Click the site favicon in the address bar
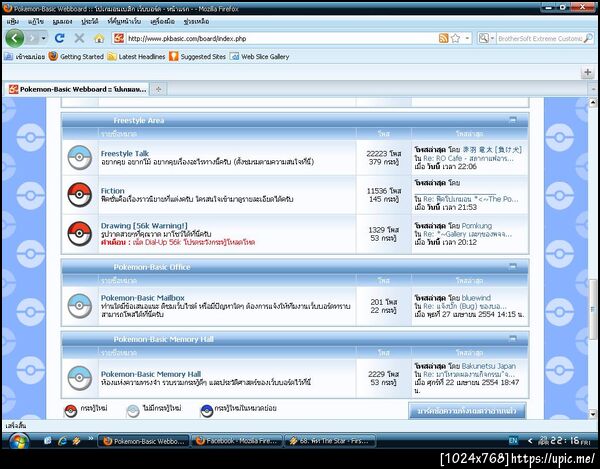The height and width of the screenshot is (469, 600). tap(119, 38)
